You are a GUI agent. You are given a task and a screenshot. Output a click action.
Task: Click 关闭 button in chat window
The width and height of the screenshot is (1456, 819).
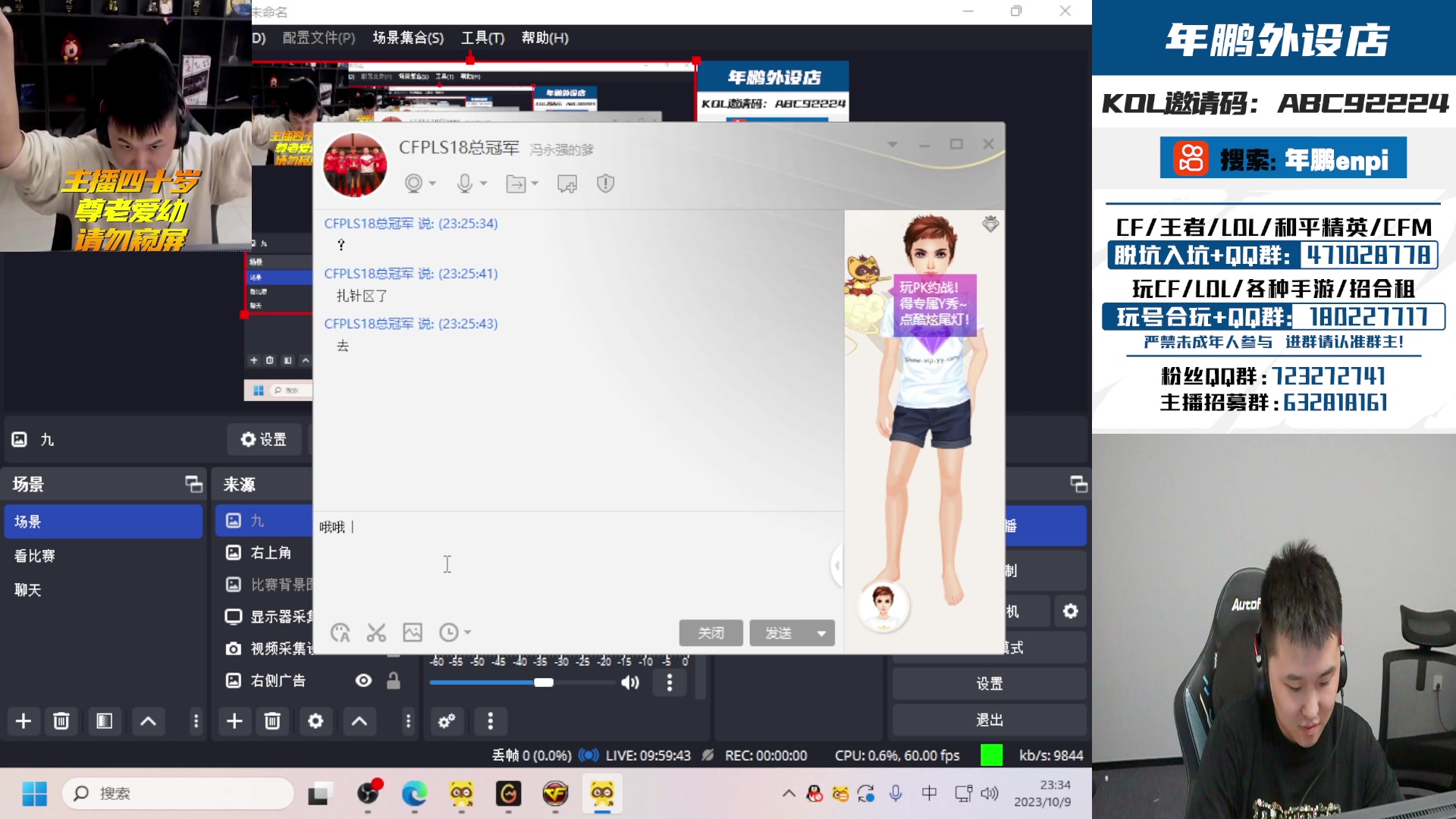pyautogui.click(x=711, y=633)
